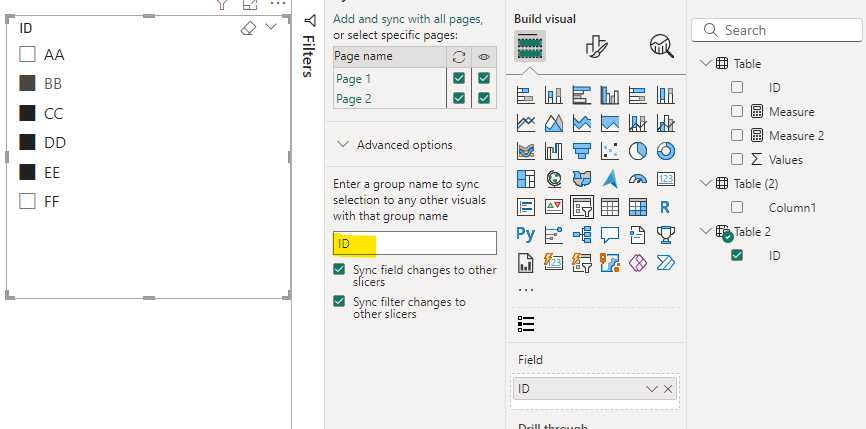Select the Table visual icon

(610, 207)
